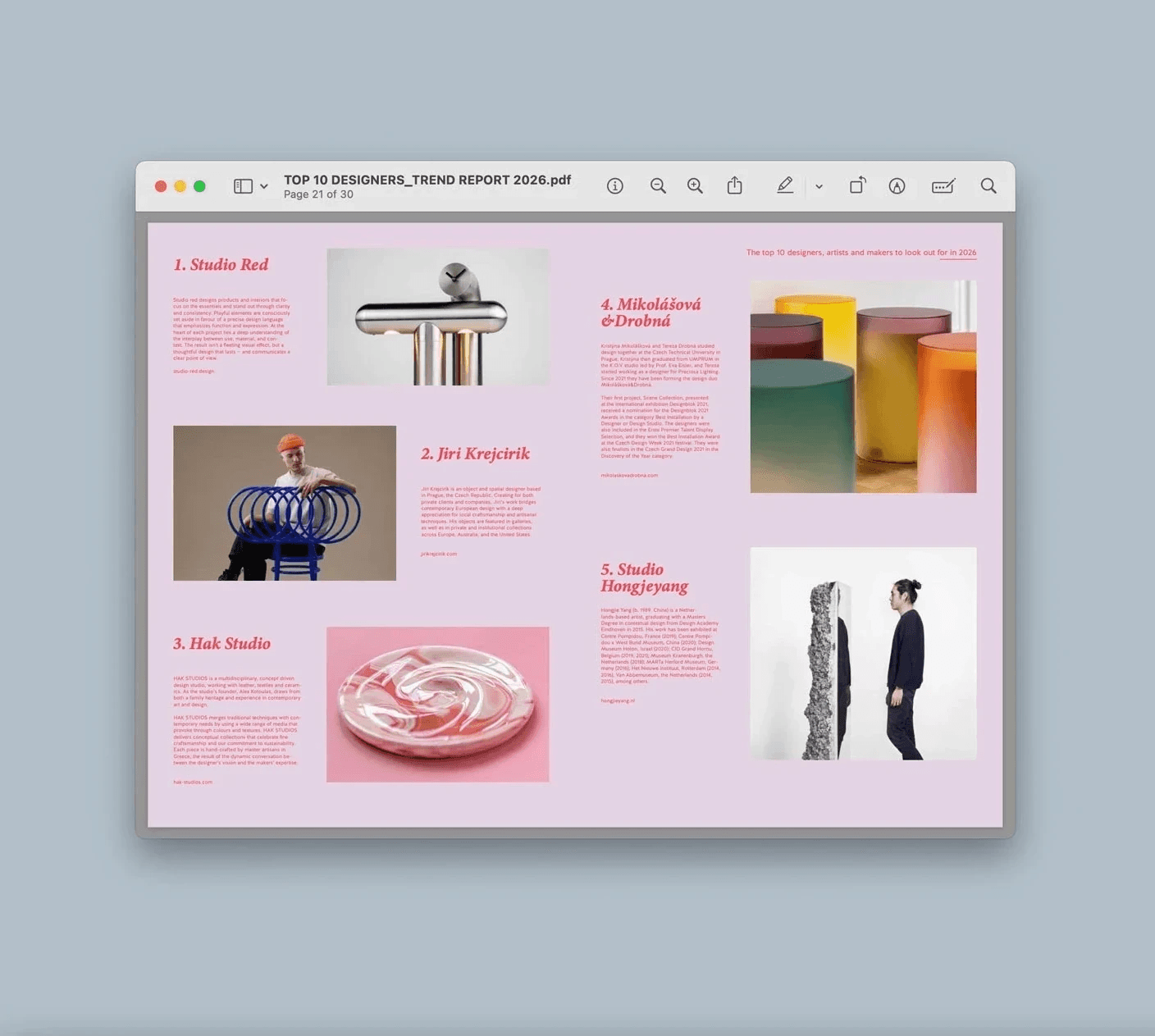The height and width of the screenshot is (1036, 1155).
Task: Toggle the Markup toolbar with the pen icon
Action: point(785,185)
